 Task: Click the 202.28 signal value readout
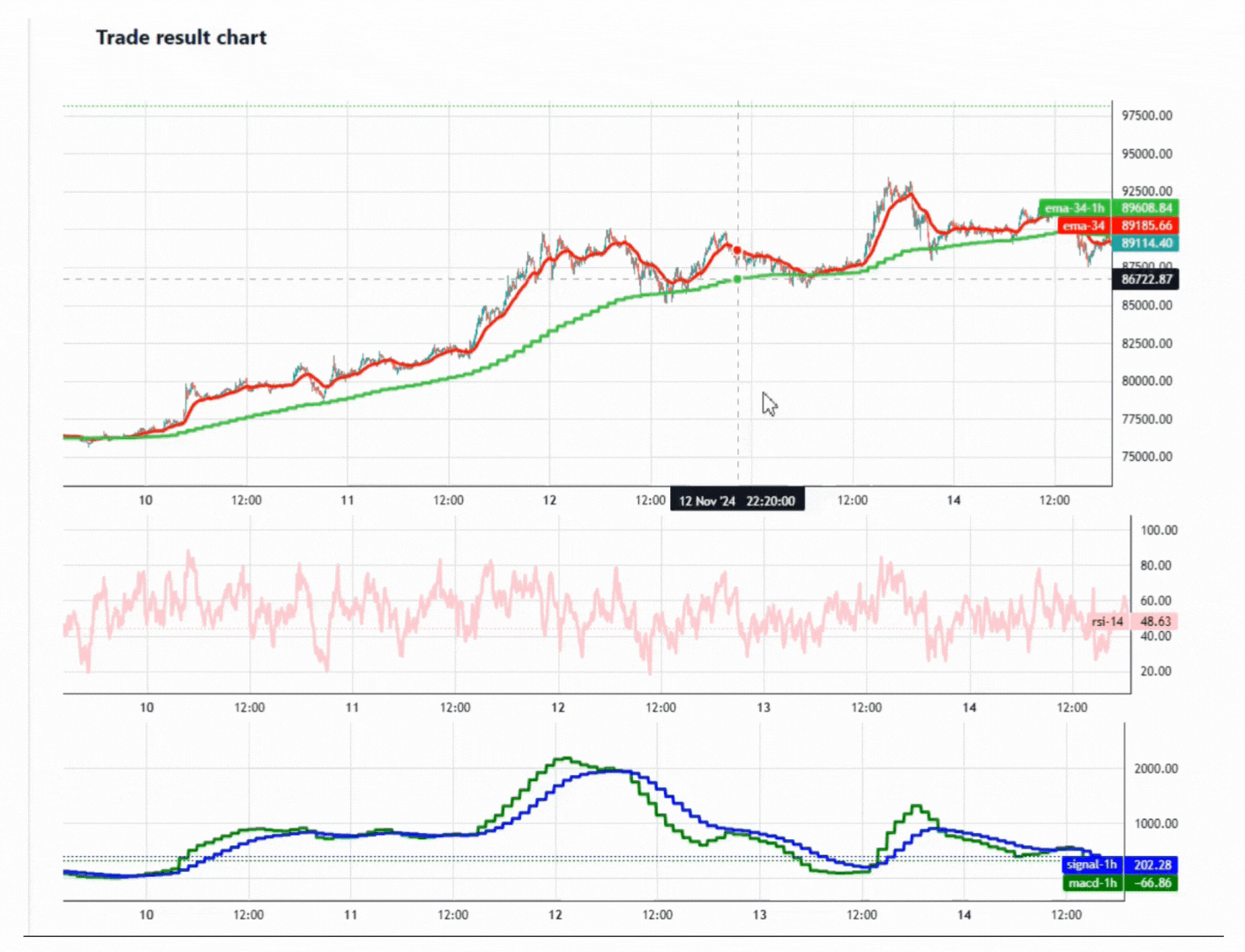point(1153,865)
